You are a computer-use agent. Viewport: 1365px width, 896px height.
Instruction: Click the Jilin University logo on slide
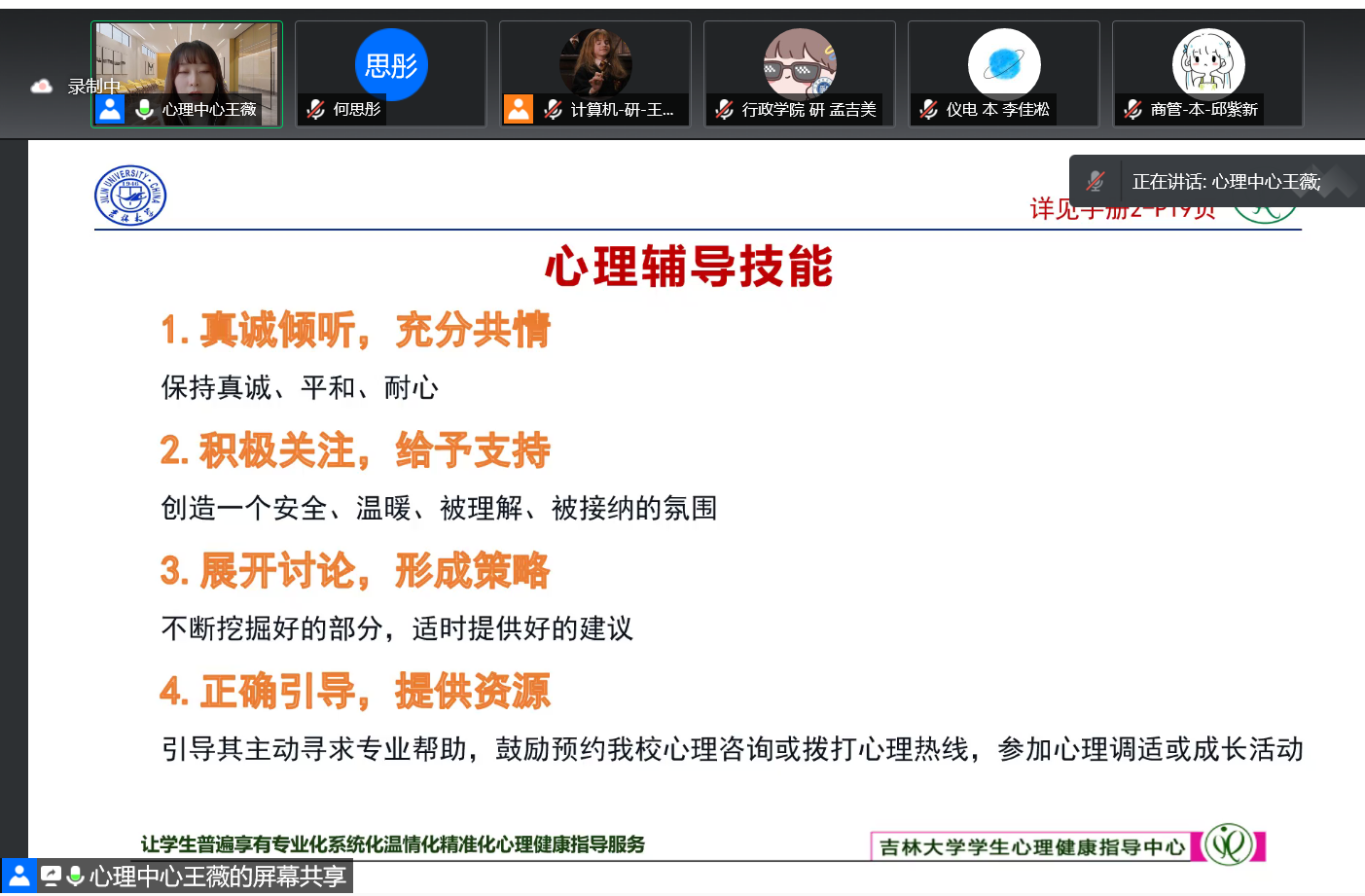tap(130, 196)
